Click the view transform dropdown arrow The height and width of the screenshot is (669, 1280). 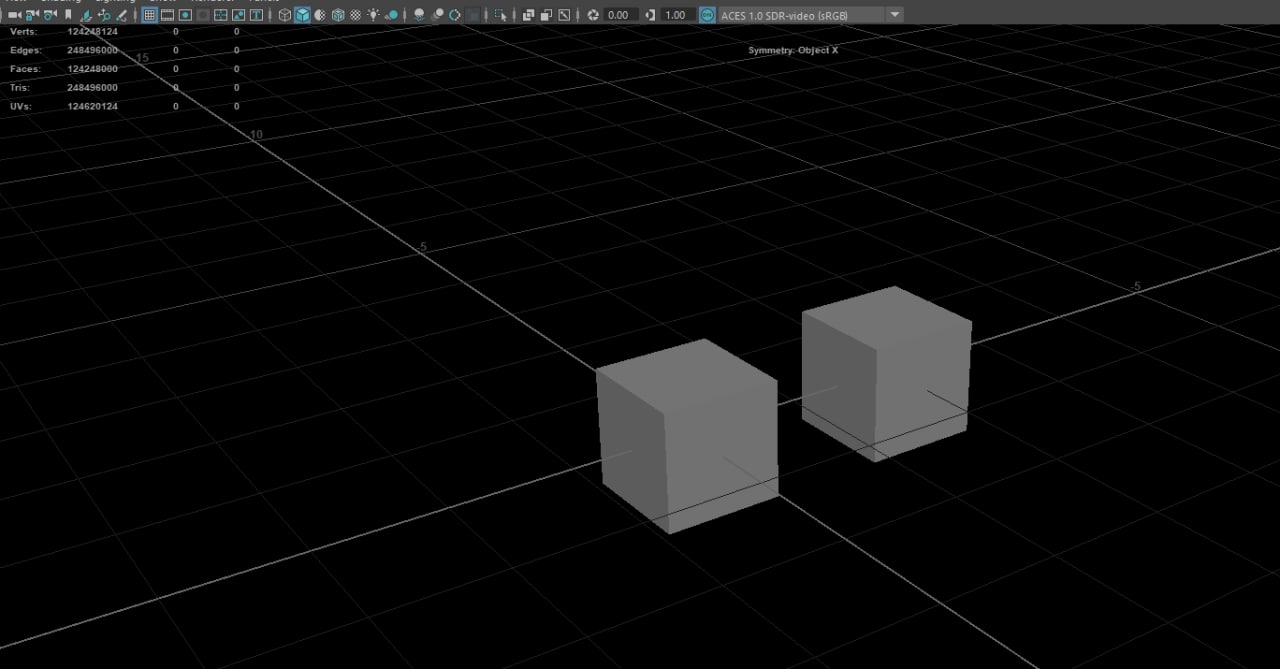(894, 15)
